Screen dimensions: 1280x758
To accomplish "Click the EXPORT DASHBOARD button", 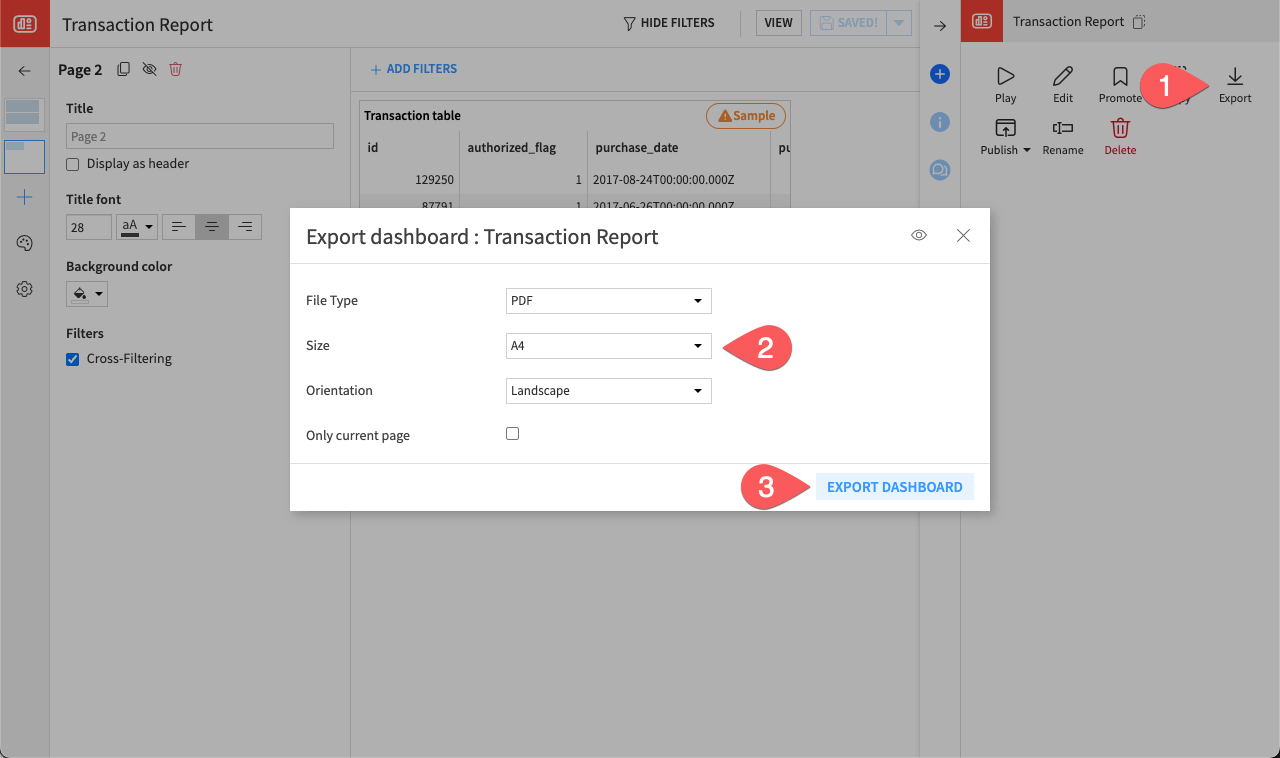I will 894,486.
